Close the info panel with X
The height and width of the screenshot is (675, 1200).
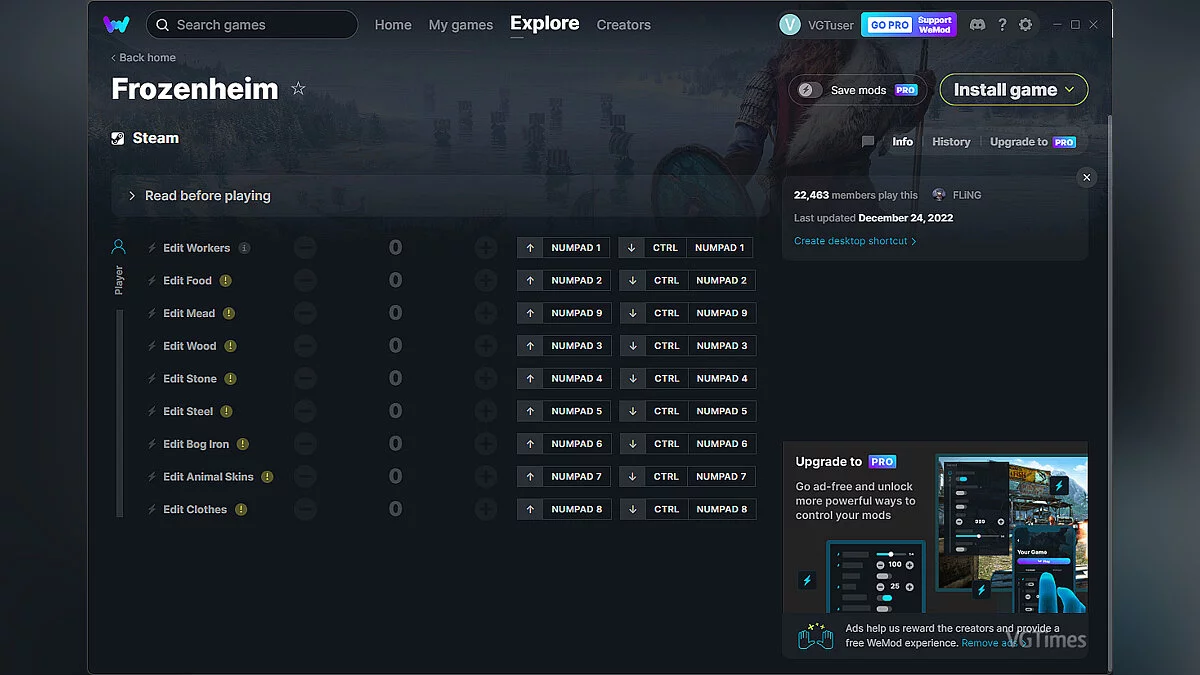tap(1087, 177)
